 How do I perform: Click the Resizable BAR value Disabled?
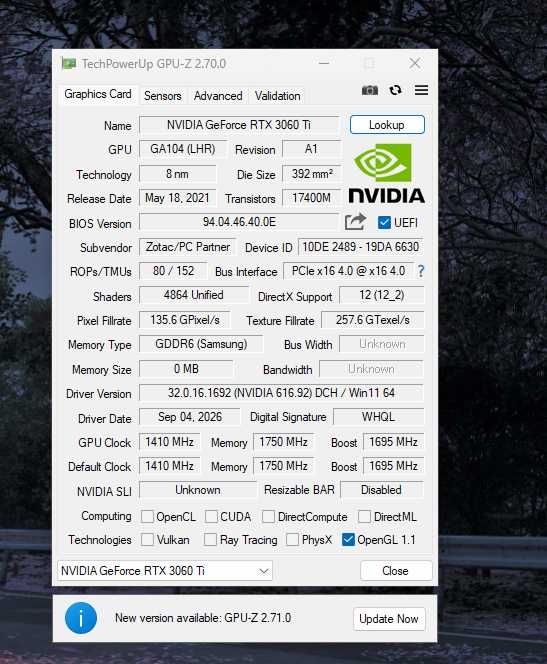[x=381, y=490]
